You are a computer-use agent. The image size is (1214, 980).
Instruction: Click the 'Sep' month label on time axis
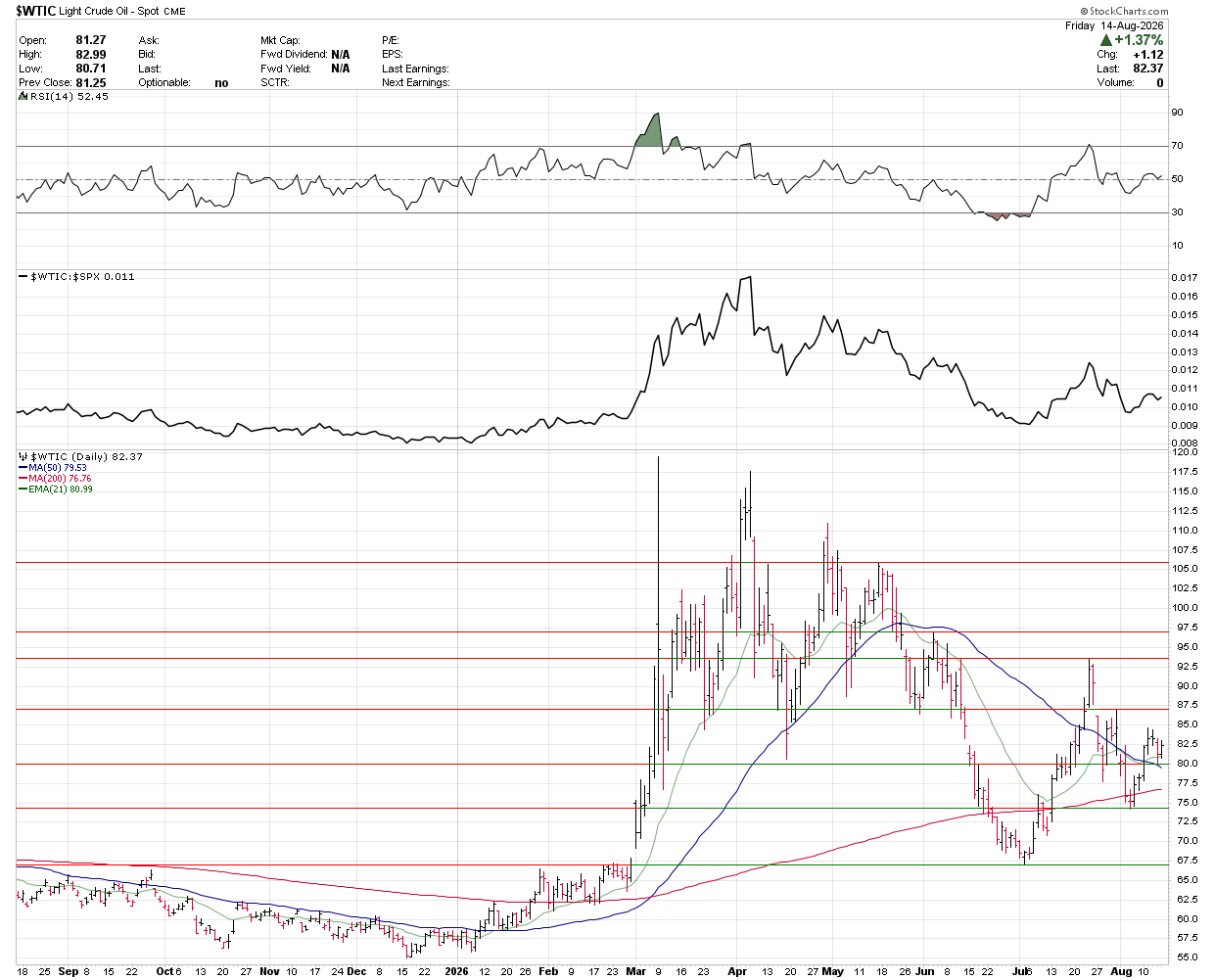click(x=68, y=972)
